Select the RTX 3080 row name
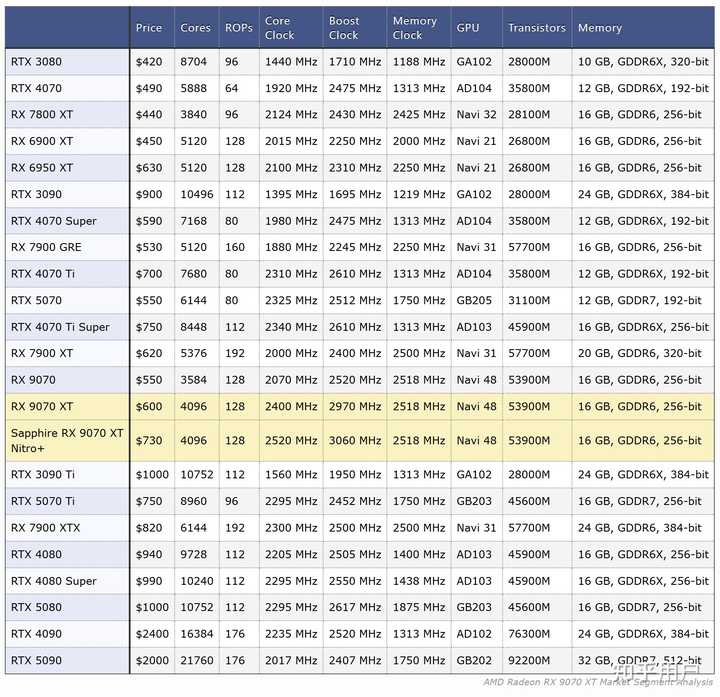 [x=36, y=62]
